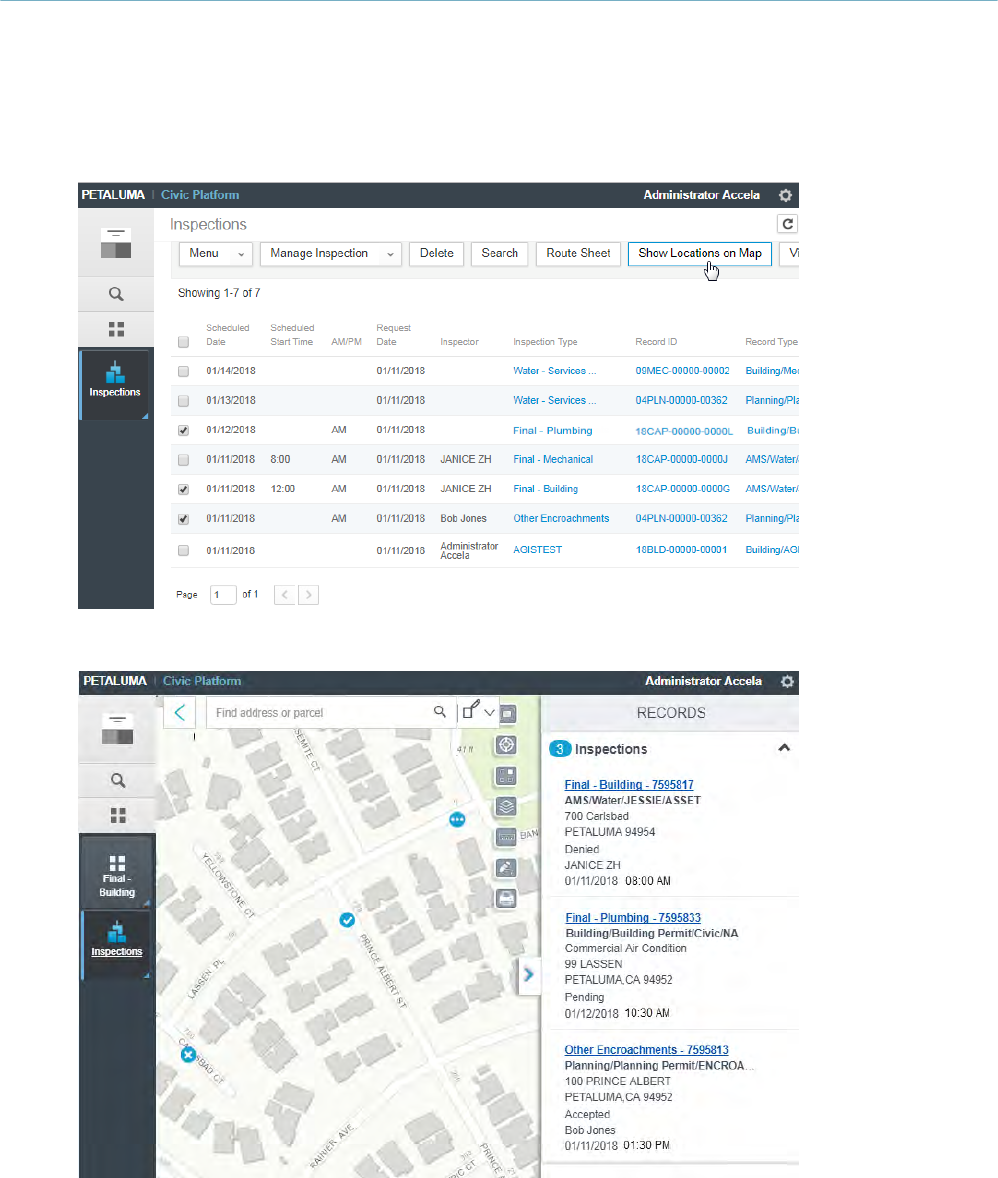
Task: Open the Final - Building - 7595817 record link
Action: tap(629, 785)
